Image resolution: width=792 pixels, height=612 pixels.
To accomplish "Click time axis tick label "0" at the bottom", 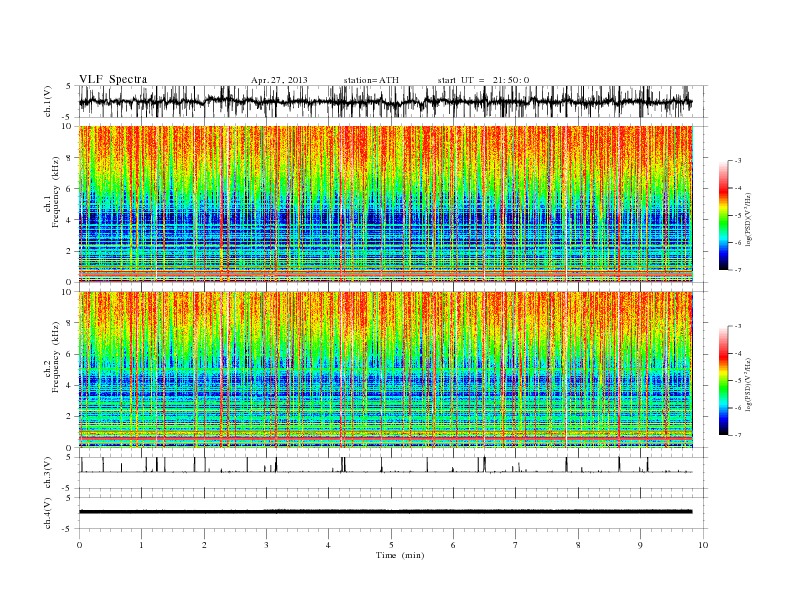I will [x=79, y=545].
